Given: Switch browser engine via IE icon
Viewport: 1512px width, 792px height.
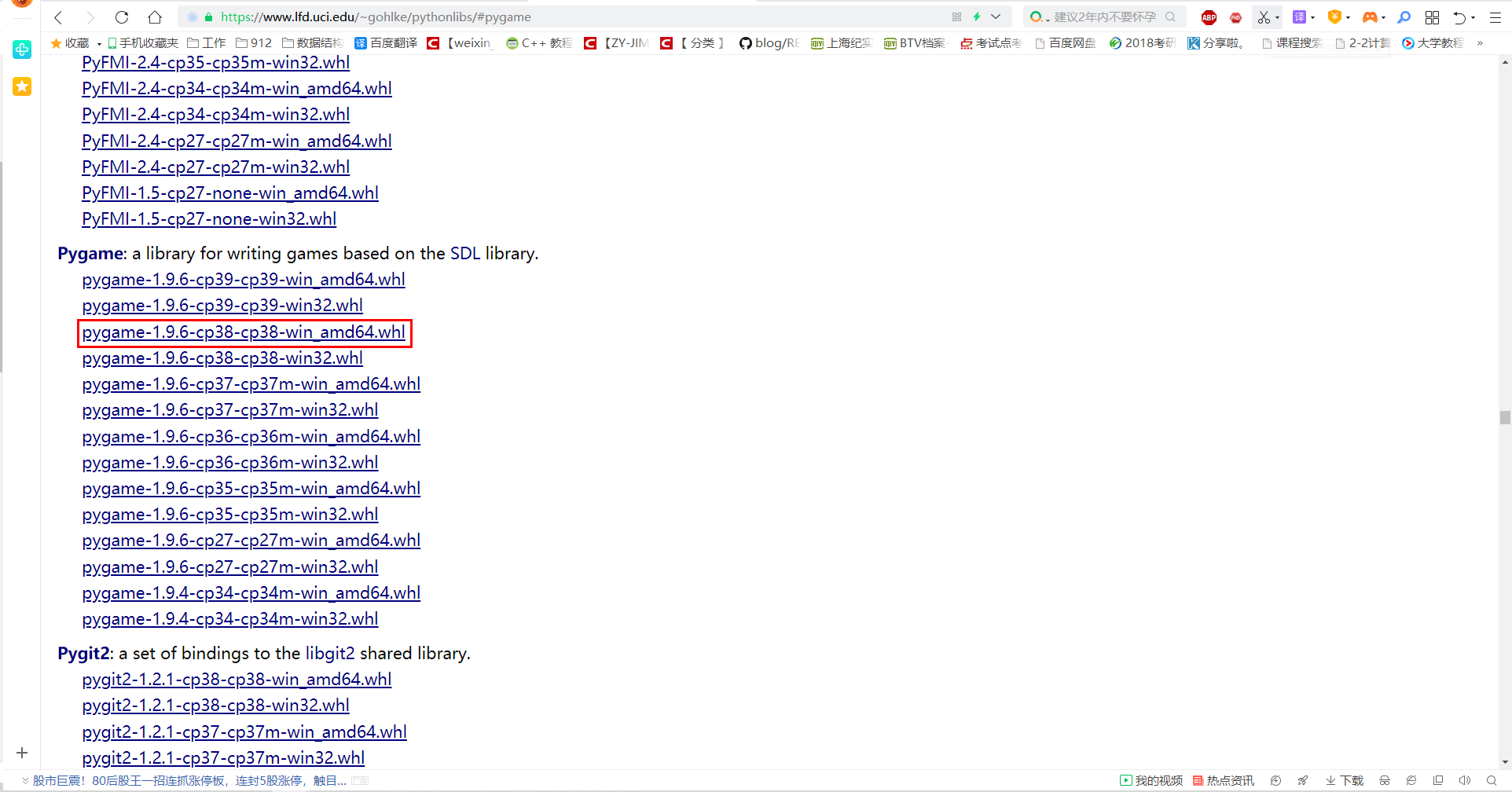Looking at the screenshot, I should (1411, 781).
